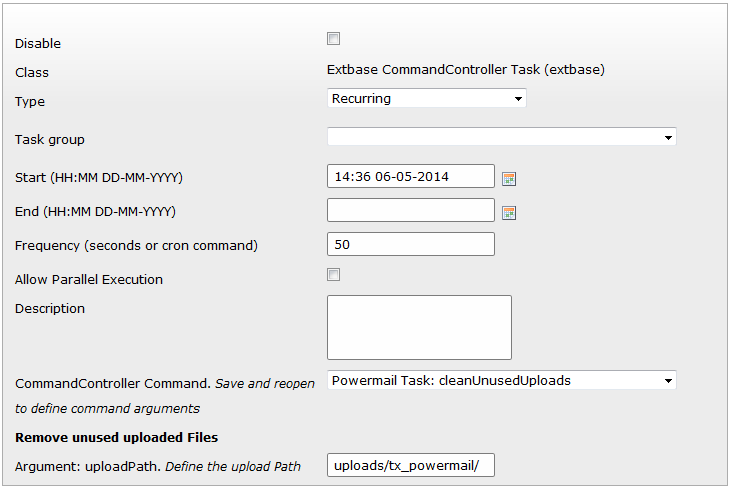This screenshot has height=489, width=730.
Task: Click the empty End date field
Action: tap(410, 210)
